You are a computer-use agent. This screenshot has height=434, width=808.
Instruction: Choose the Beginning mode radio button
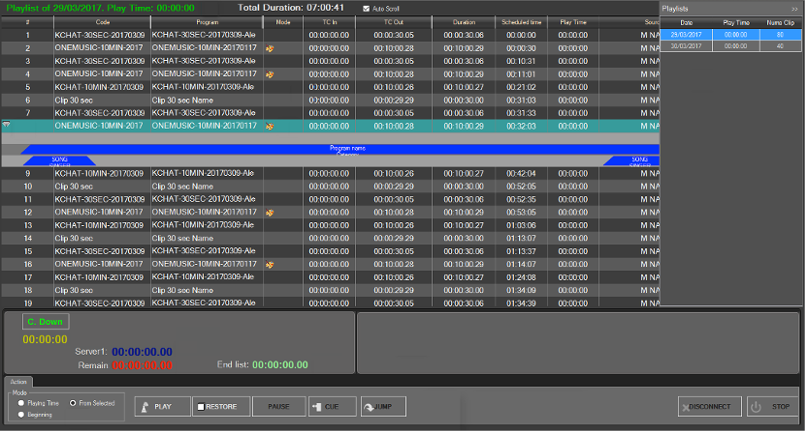pyautogui.click(x=19, y=413)
